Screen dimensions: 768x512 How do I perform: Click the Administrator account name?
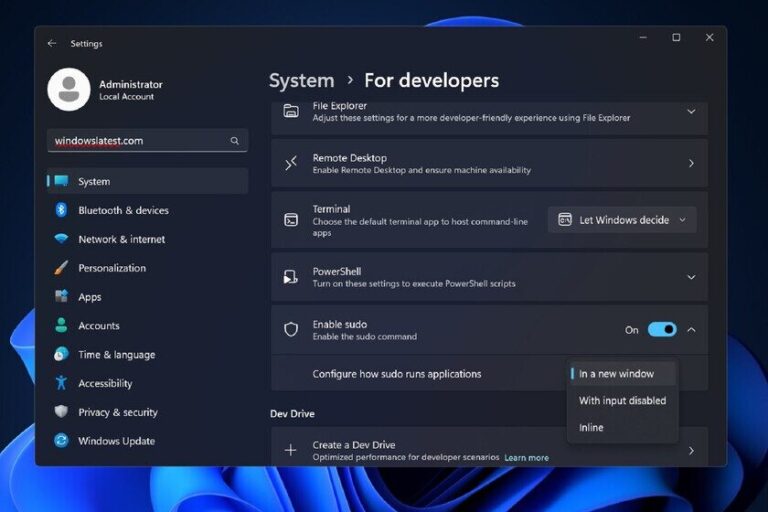click(x=131, y=84)
